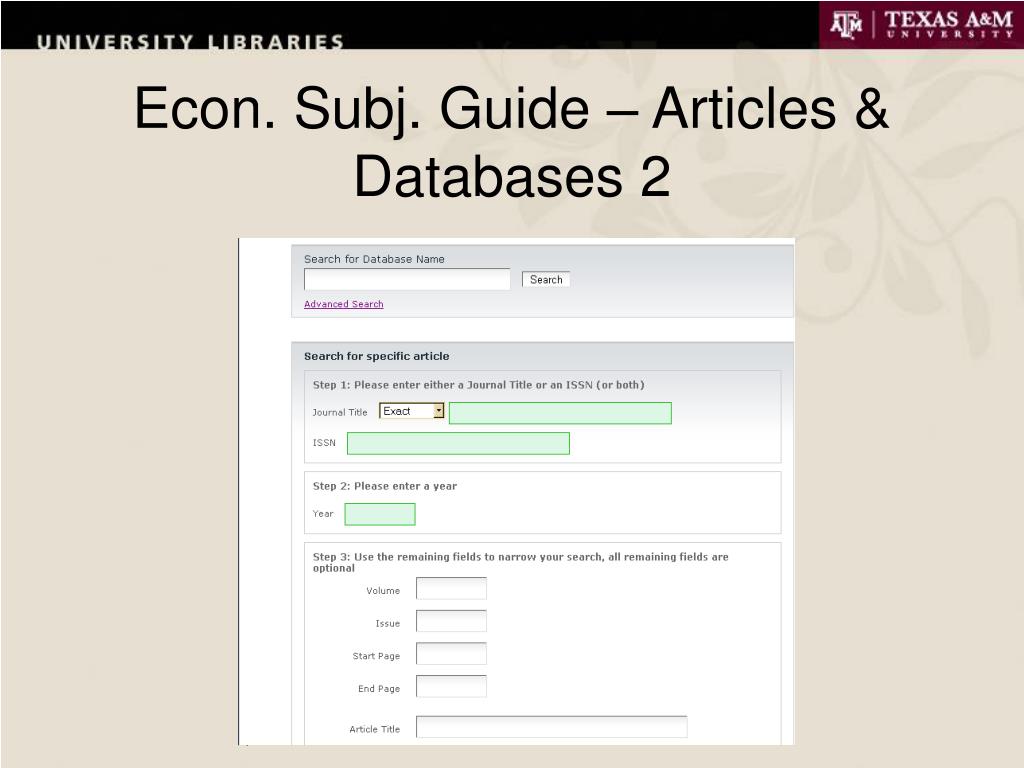The width and height of the screenshot is (1024, 768).
Task: Click the Search button for database name
Action: tap(546, 280)
